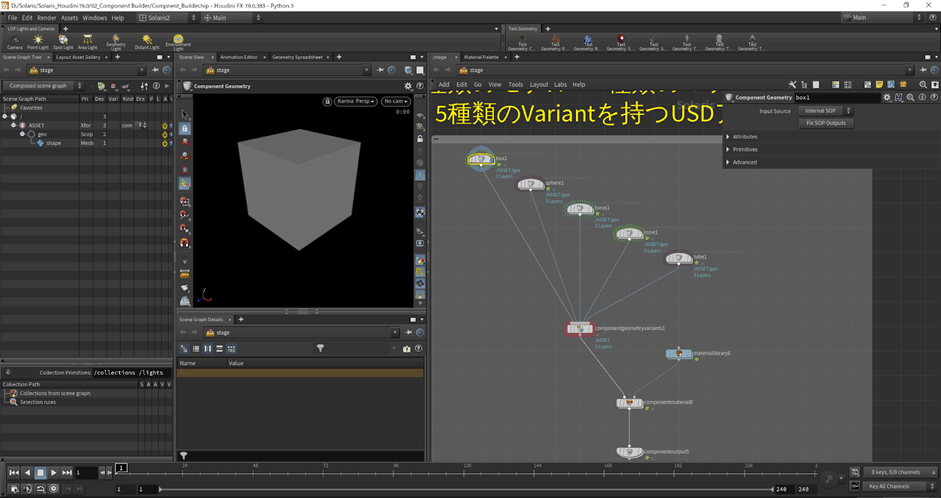
Task: Open the Karma Persp viewport dropdown
Action: pos(356,101)
